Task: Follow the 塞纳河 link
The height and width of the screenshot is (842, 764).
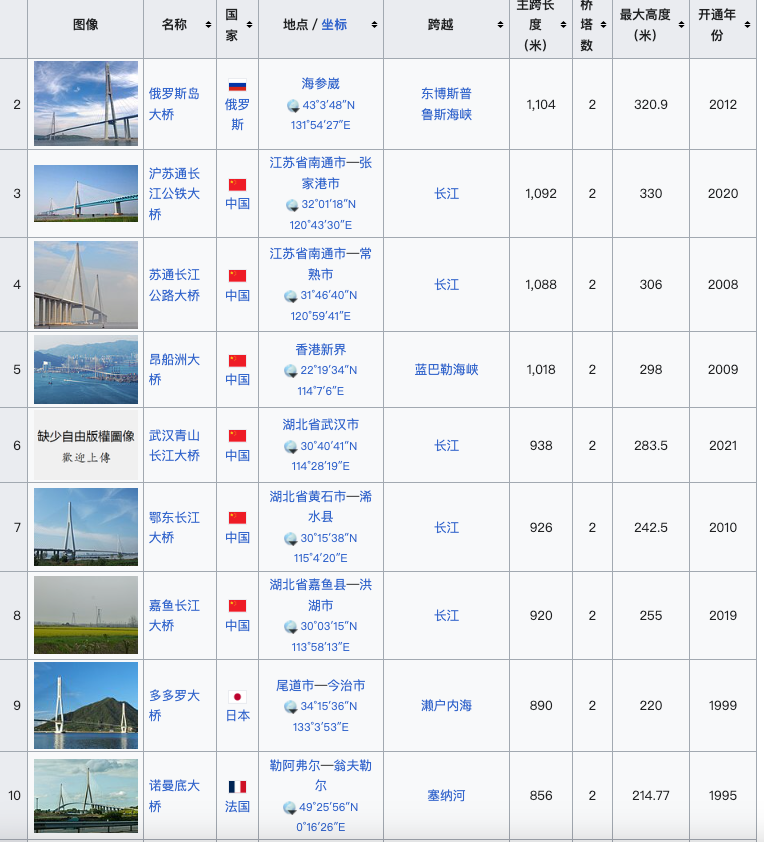Action: click(x=446, y=796)
